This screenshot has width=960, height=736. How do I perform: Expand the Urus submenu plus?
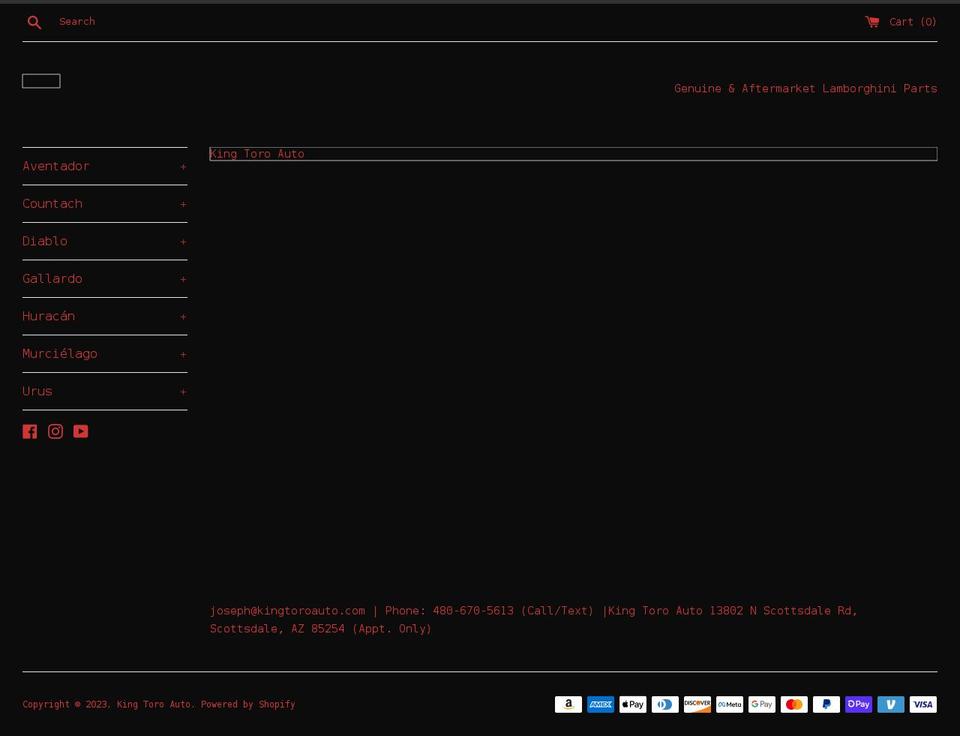[183, 392]
